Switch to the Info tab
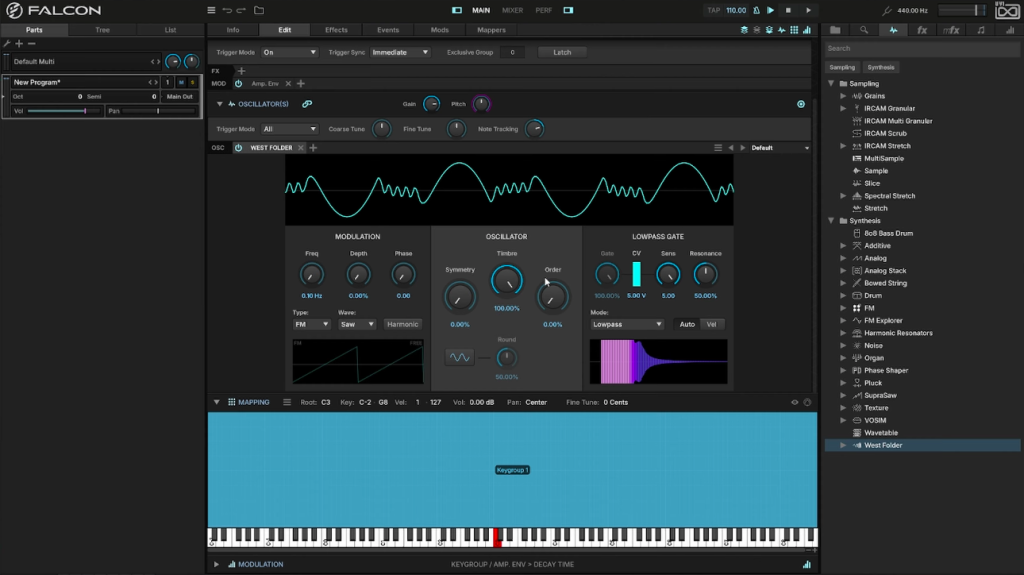The width and height of the screenshot is (1024, 575). [x=232, y=30]
